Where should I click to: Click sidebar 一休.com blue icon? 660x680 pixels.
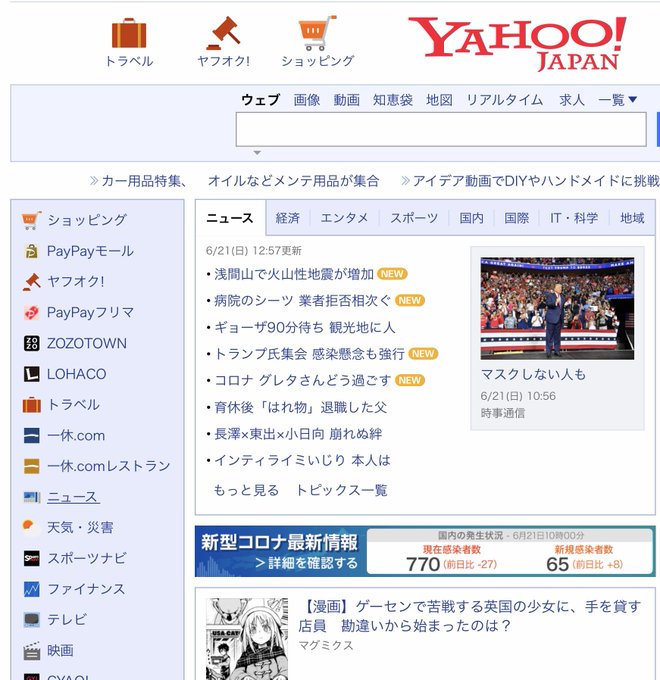point(32,435)
